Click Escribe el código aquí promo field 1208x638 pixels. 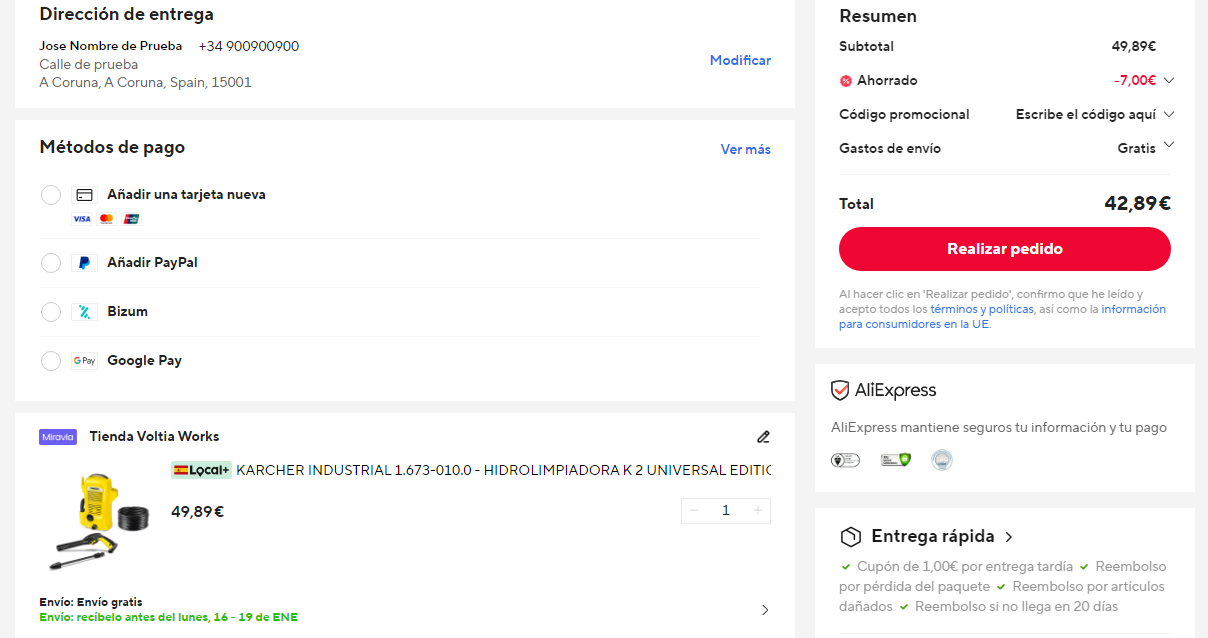(x=1086, y=115)
